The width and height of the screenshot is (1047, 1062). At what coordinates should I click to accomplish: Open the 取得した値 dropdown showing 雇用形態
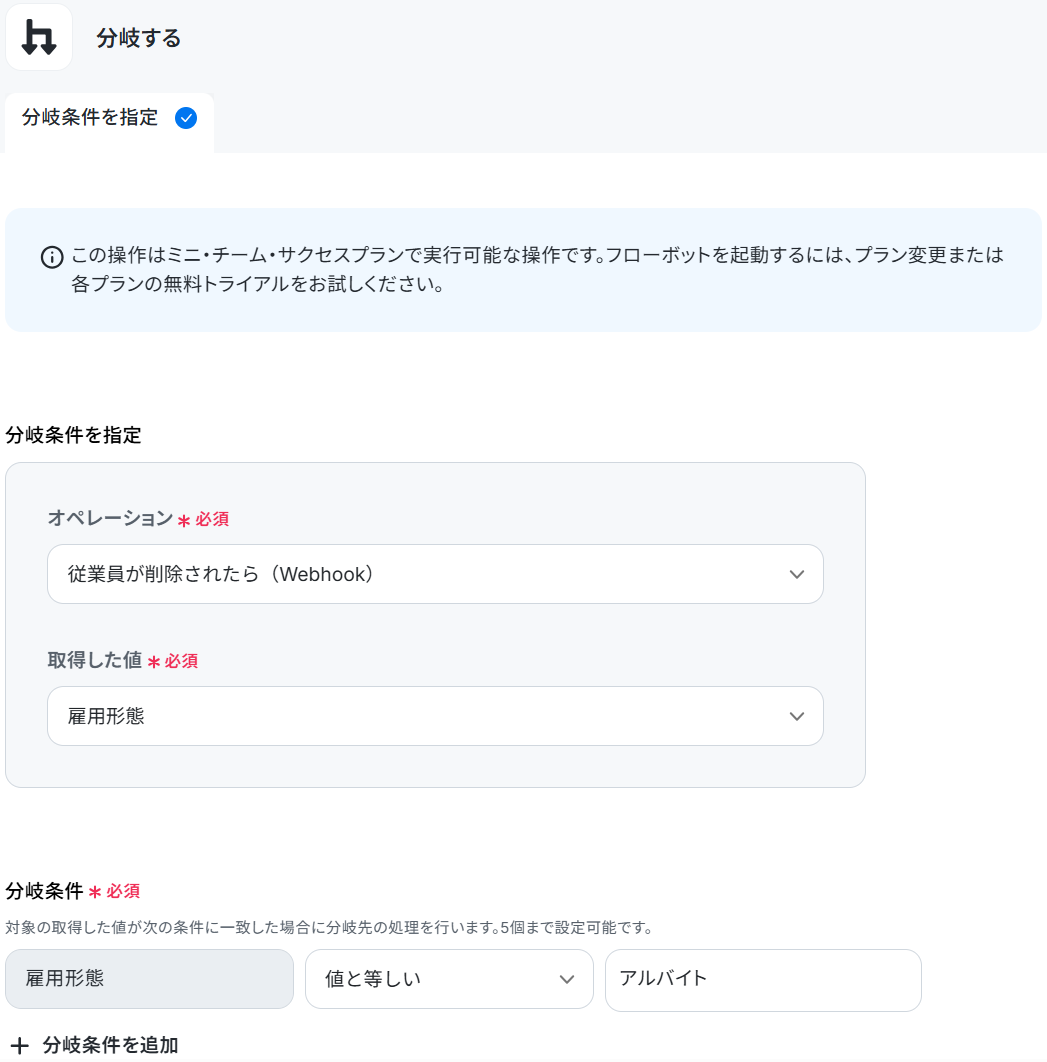[435, 716]
